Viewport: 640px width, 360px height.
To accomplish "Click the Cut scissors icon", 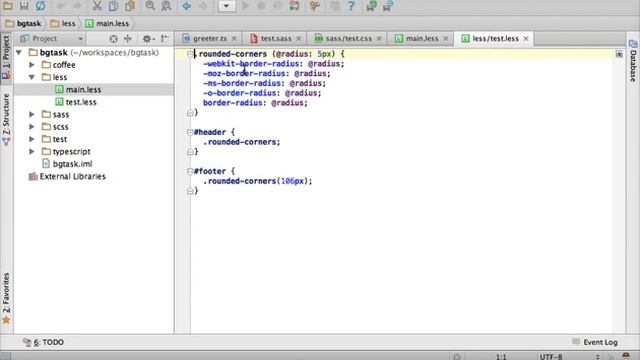I will point(97,6).
